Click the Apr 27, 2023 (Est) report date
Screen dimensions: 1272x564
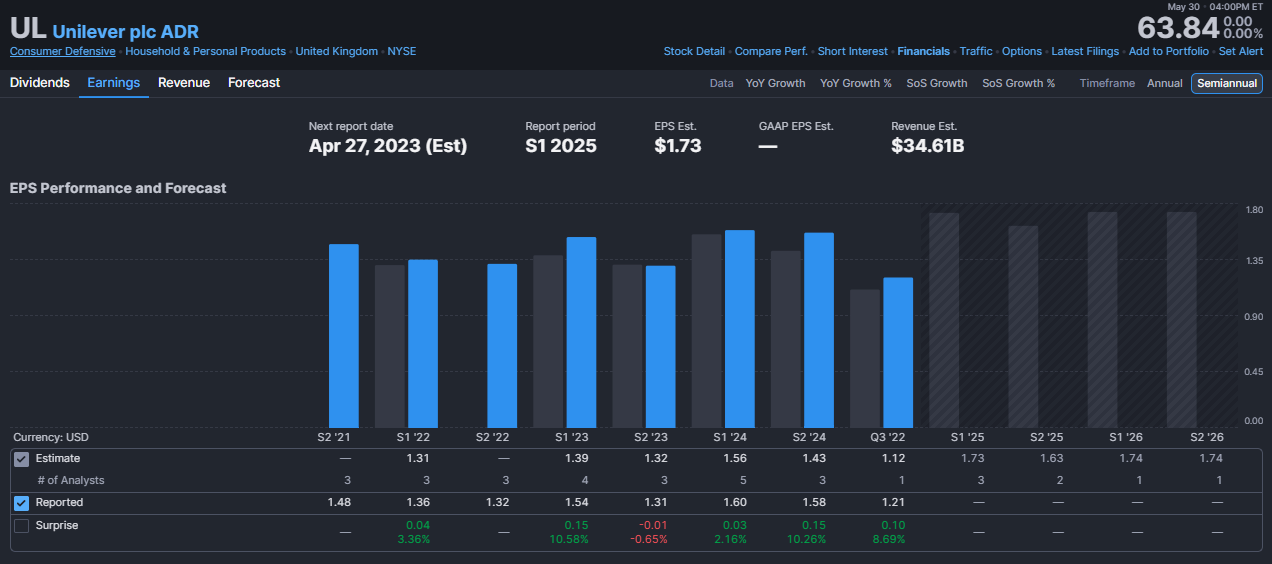click(388, 146)
